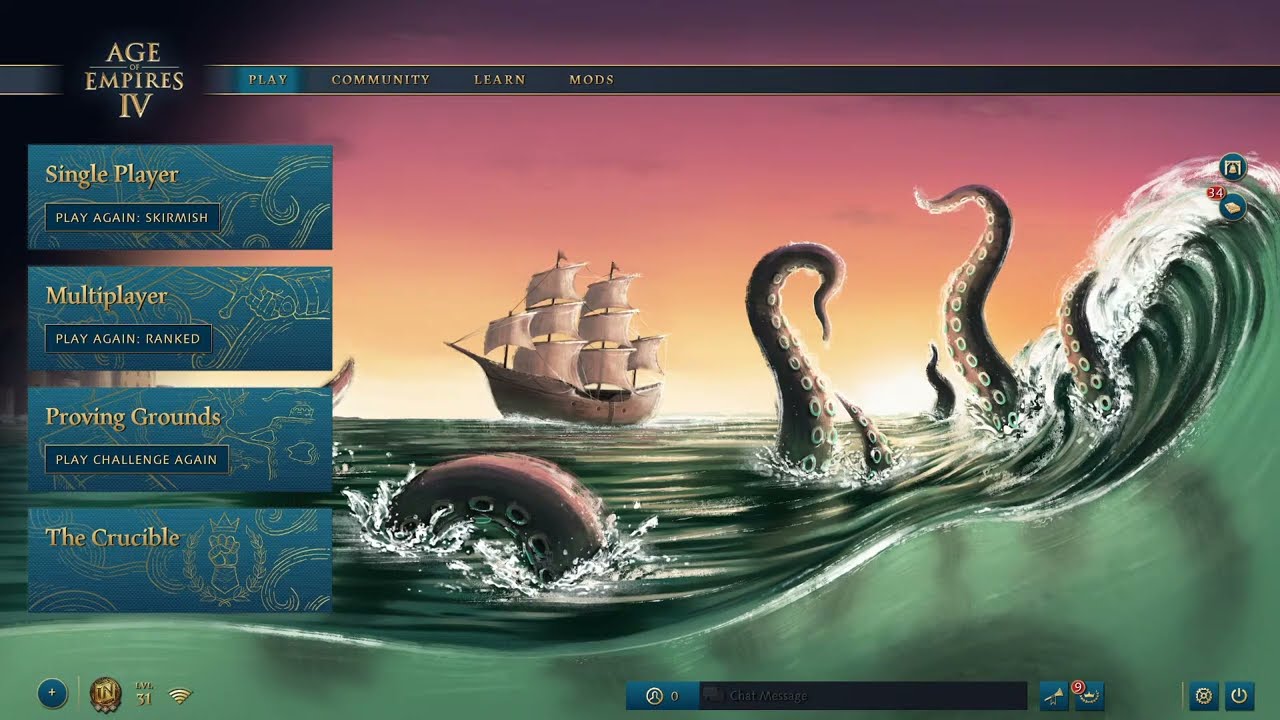Click the power quit icon
The width and height of the screenshot is (1280, 720).
[x=1239, y=695]
